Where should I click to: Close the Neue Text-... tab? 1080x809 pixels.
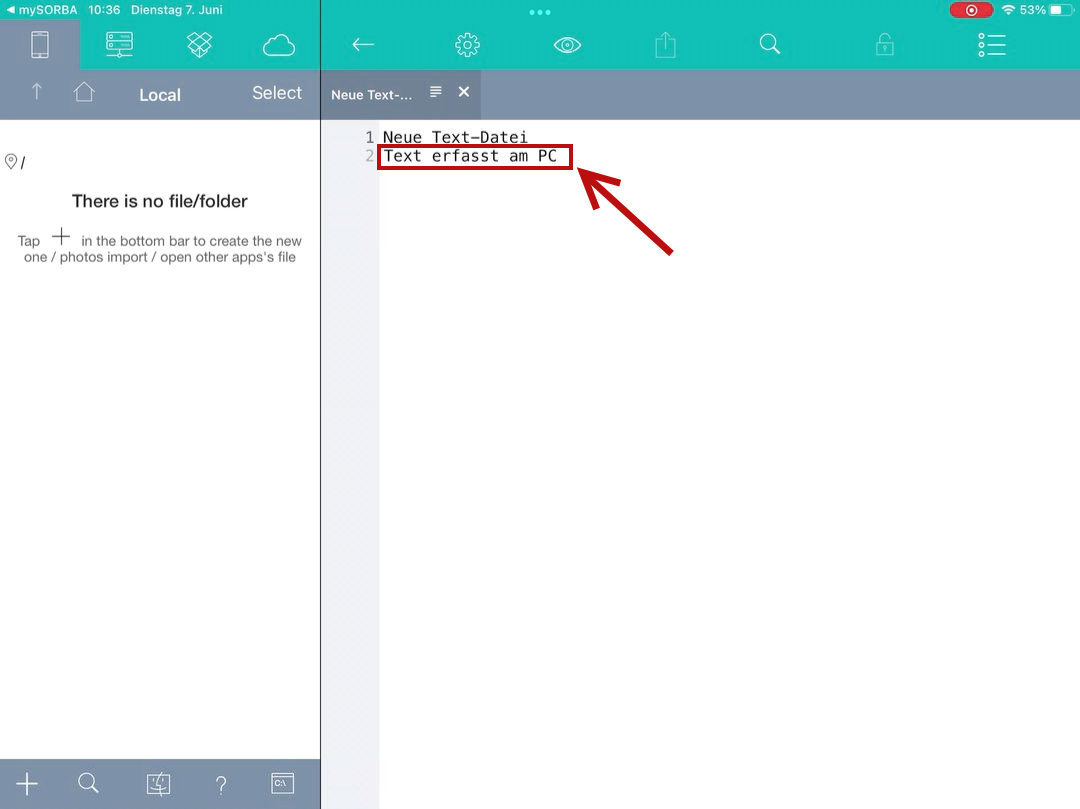point(464,92)
